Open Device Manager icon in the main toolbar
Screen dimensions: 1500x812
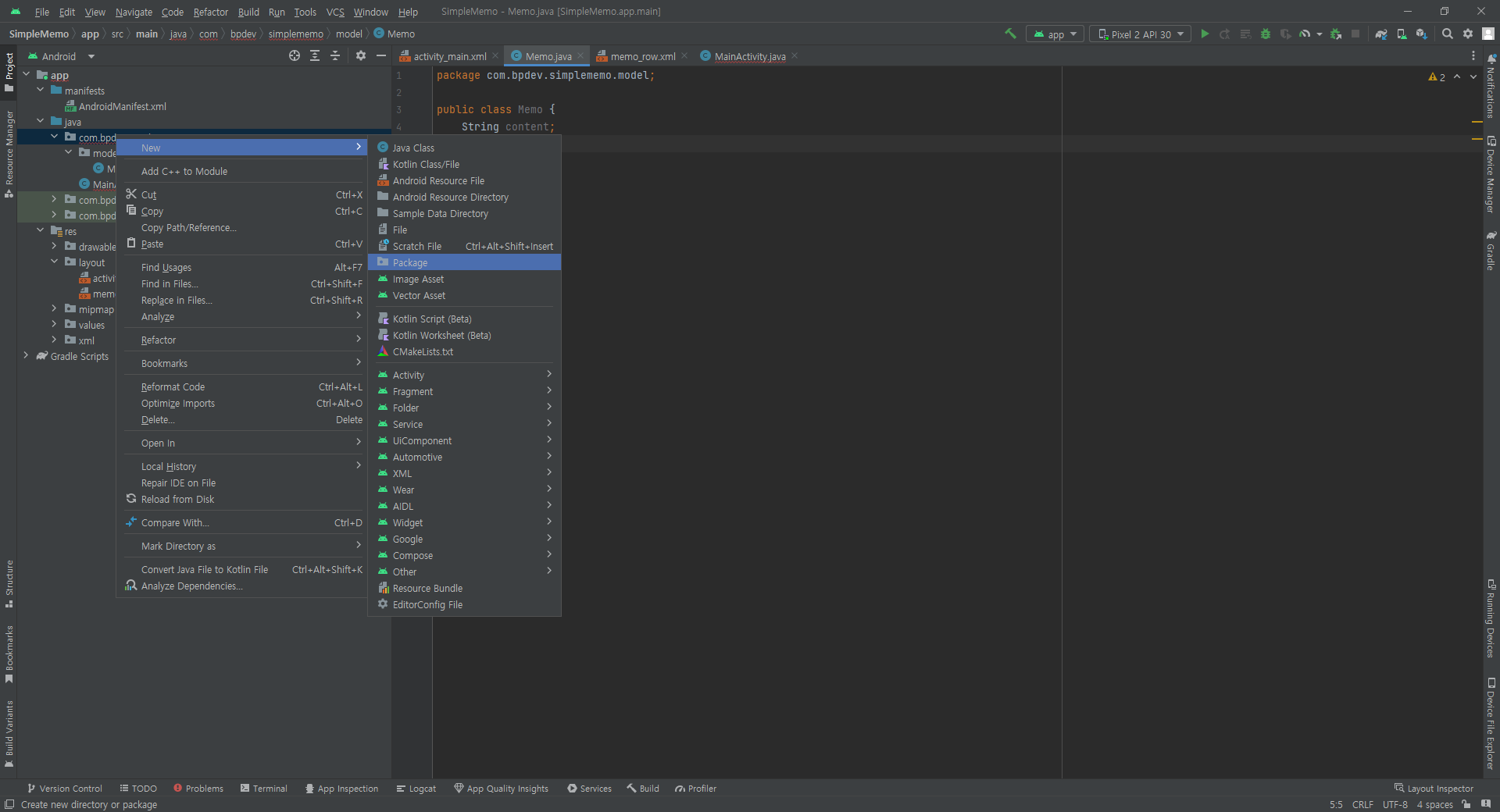point(1402,34)
